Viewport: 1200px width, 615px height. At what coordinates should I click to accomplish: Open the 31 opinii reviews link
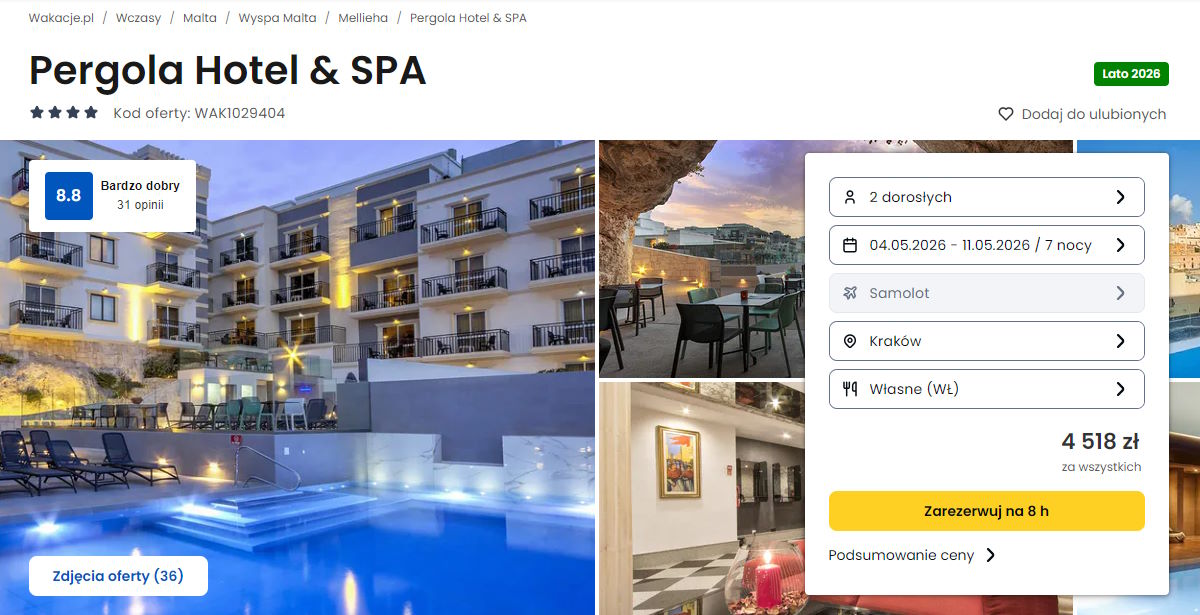point(140,205)
